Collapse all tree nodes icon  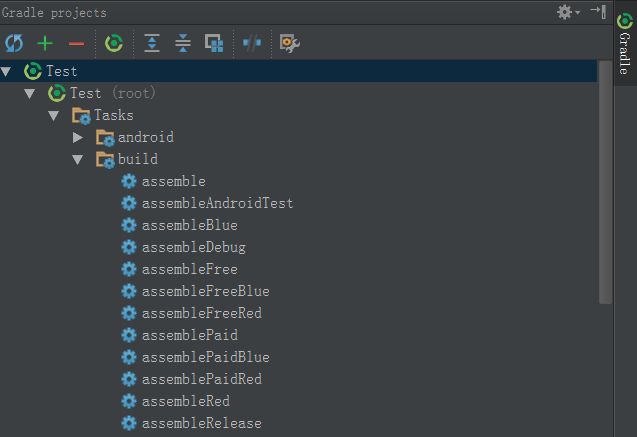click(x=183, y=43)
